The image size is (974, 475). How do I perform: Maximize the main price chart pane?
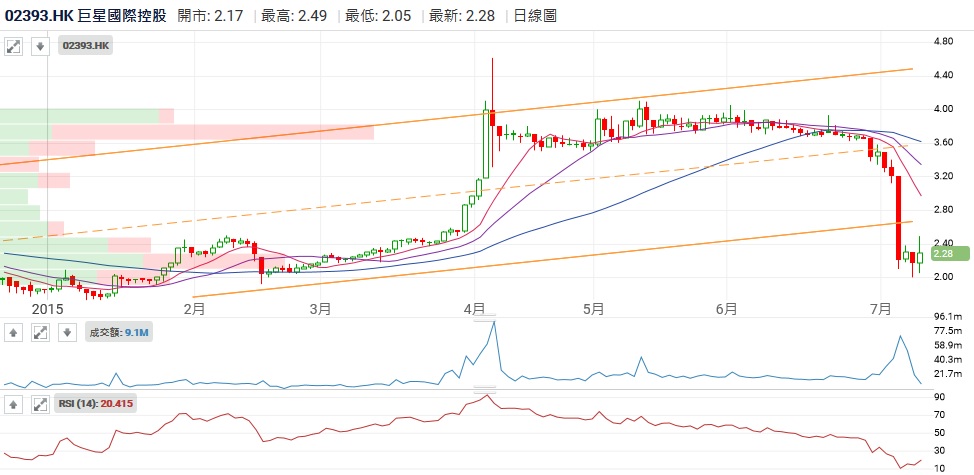pos(14,46)
